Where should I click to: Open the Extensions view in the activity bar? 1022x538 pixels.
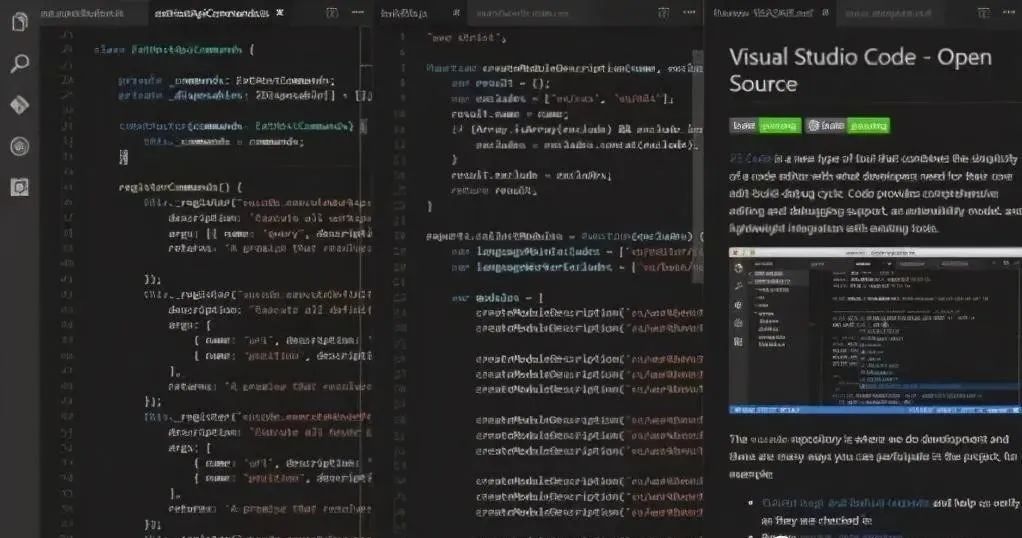tap(20, 187)
